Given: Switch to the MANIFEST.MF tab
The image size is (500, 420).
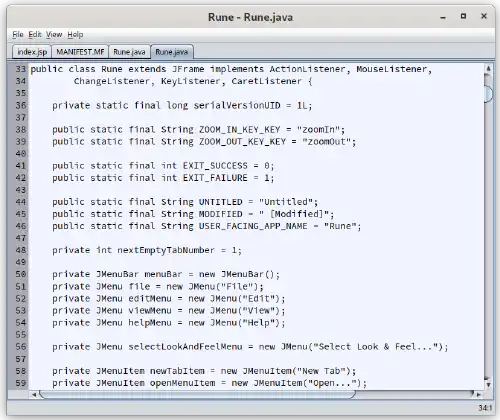Looking at the screenshot, I should point(80,52).
